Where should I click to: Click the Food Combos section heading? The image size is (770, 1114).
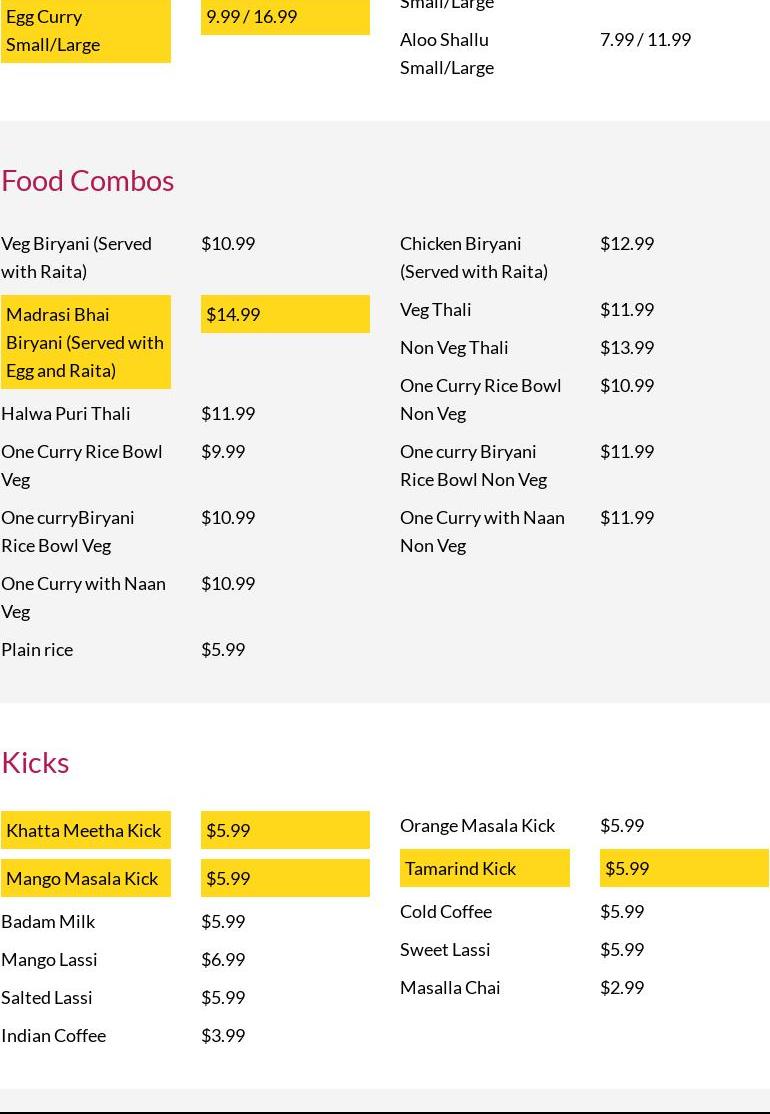pos(88,180)
